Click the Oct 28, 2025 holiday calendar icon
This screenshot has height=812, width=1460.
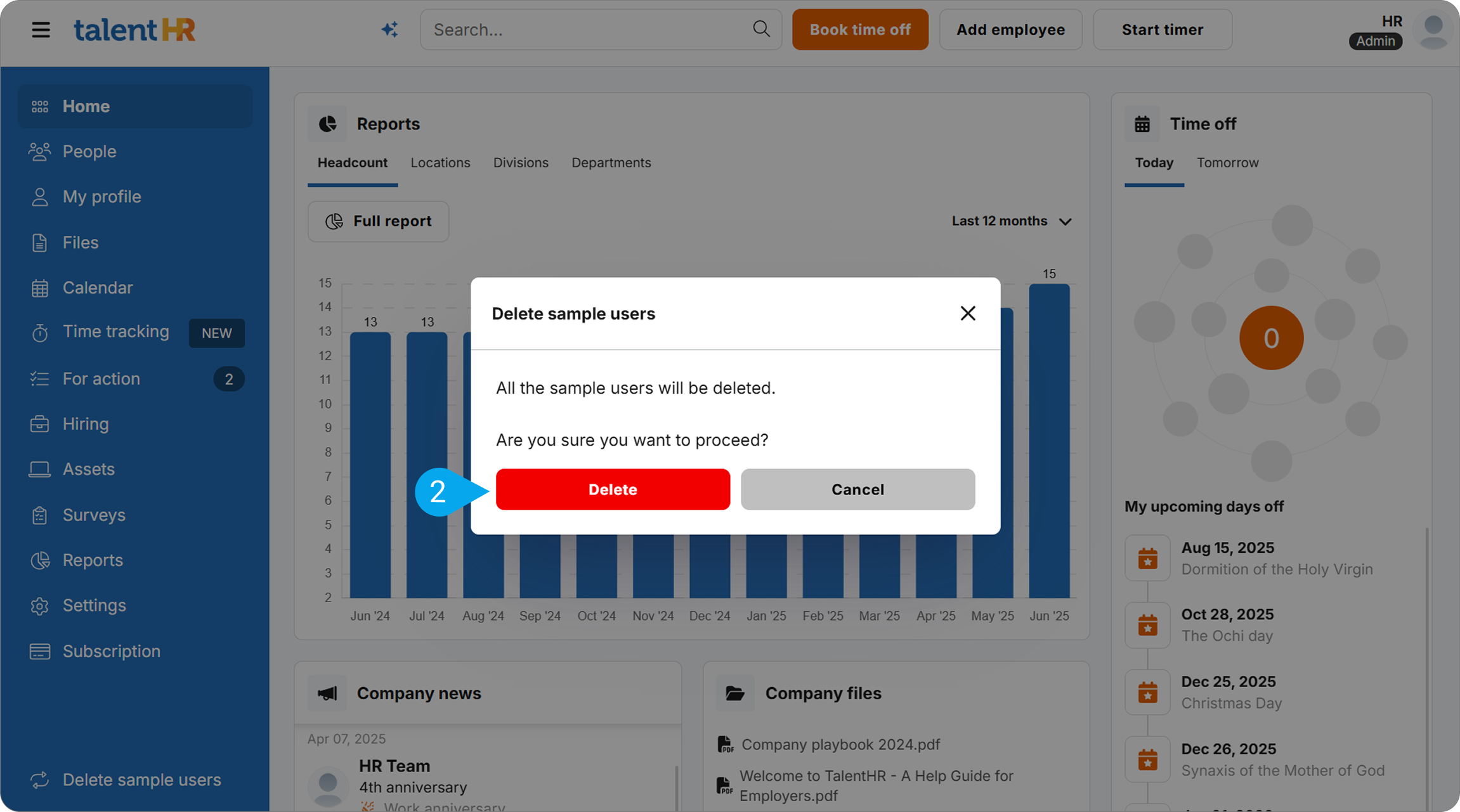1147,626
